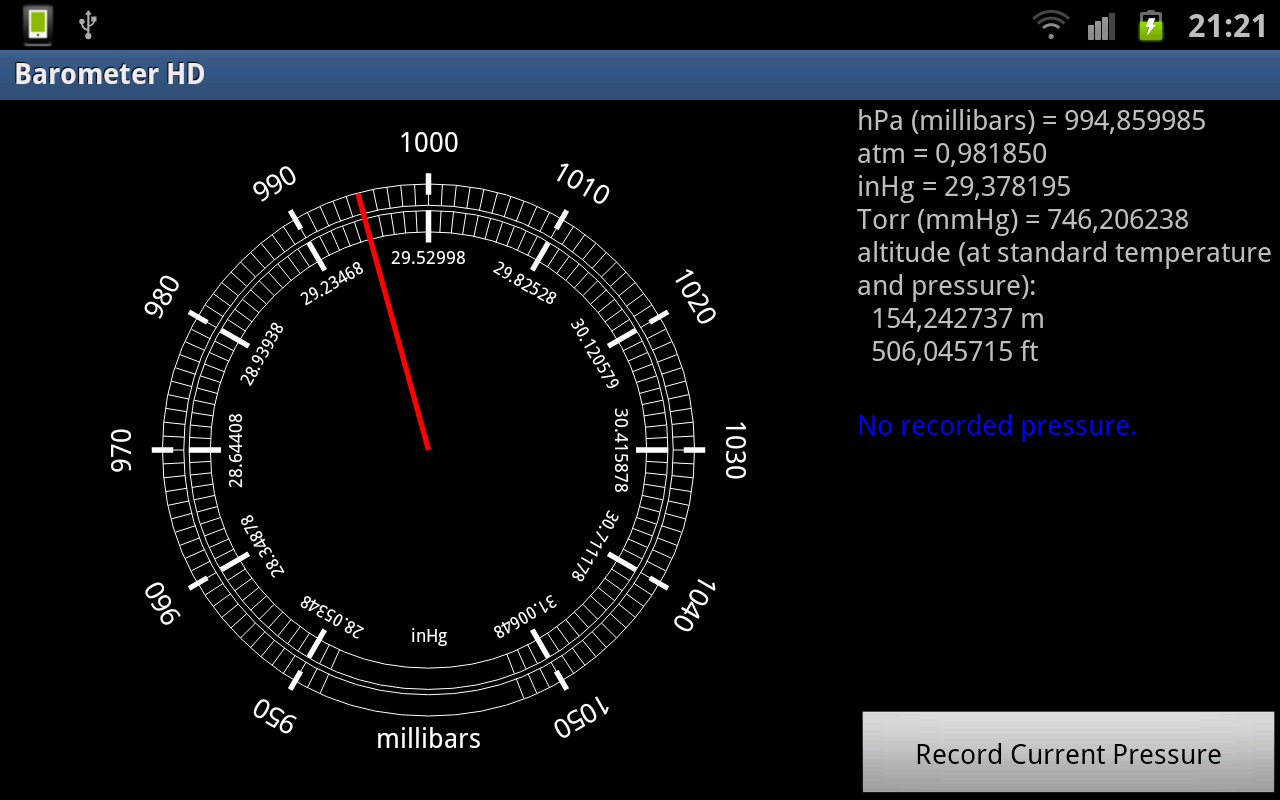Tap the 990 label on the dial
This screenshot has width=1280, height=800.
pyautogui.click(x=275, y=184)
